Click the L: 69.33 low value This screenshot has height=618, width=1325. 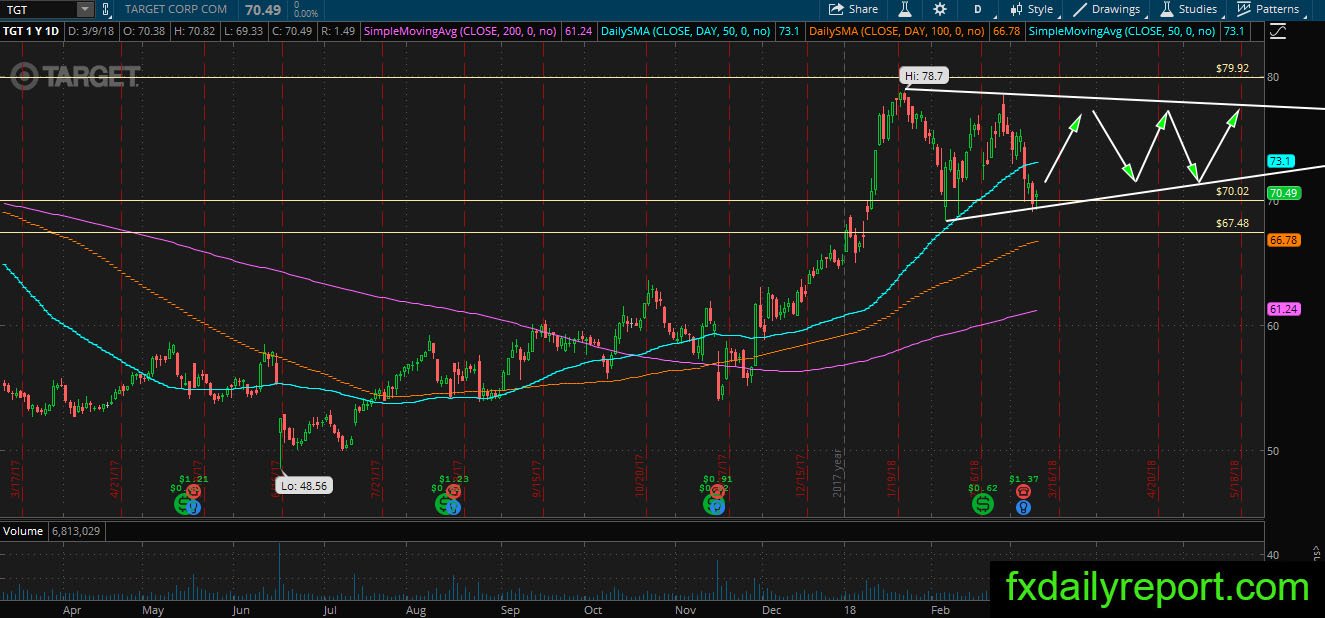[x=243, y=32]
